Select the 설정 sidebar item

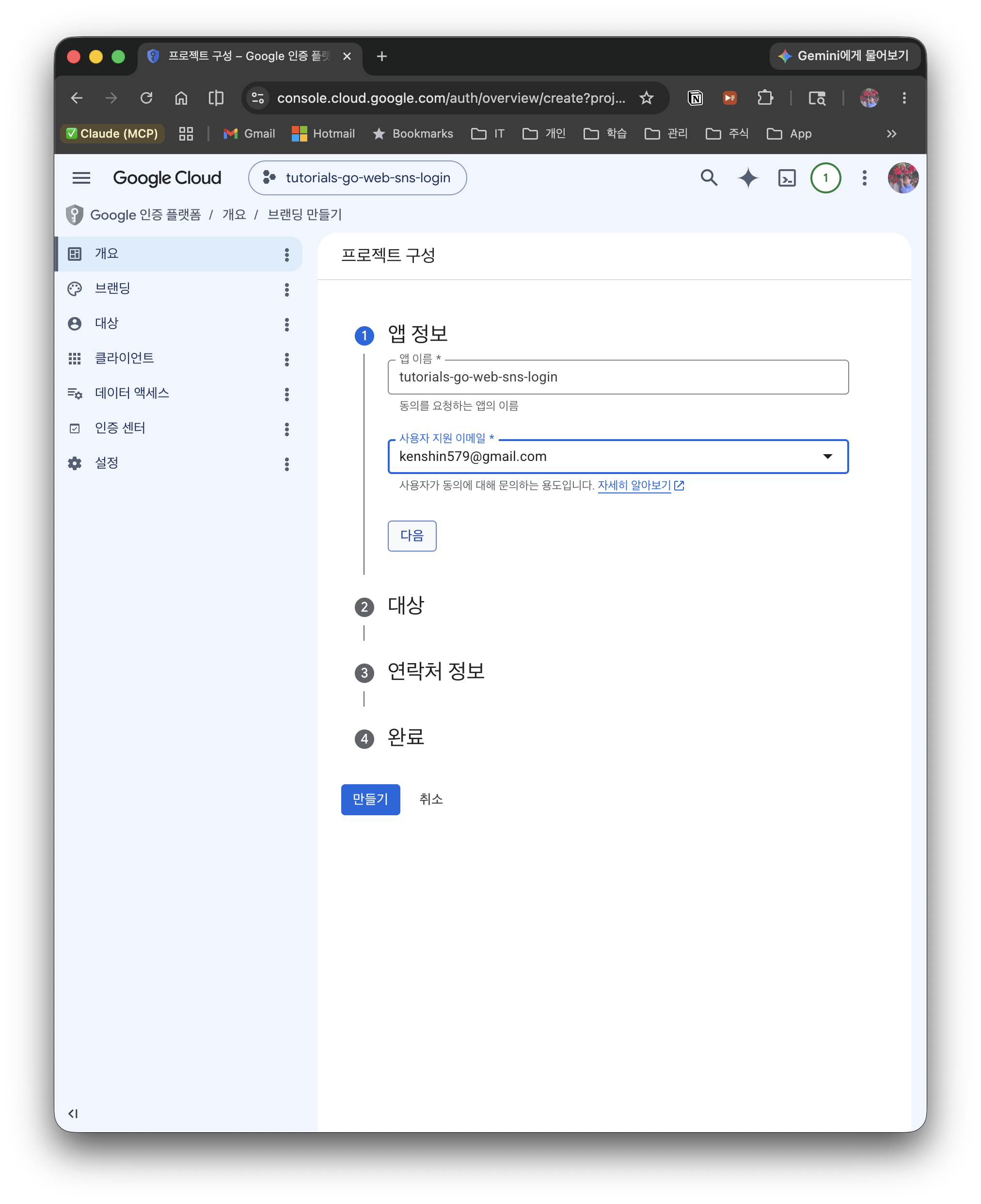pyautogui.click(x=178, y=463)
